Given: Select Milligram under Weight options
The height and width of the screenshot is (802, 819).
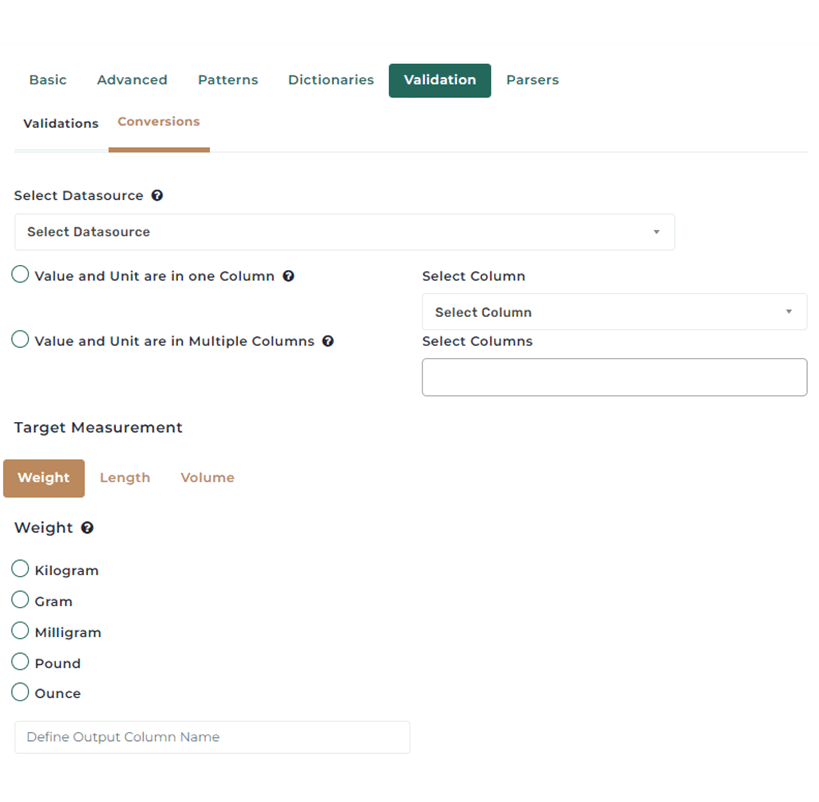Looking at the screenshot, I should pos(19,629).
